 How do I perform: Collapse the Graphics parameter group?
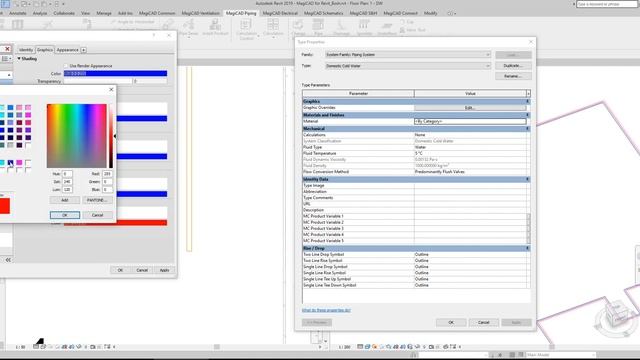(527, 101)
